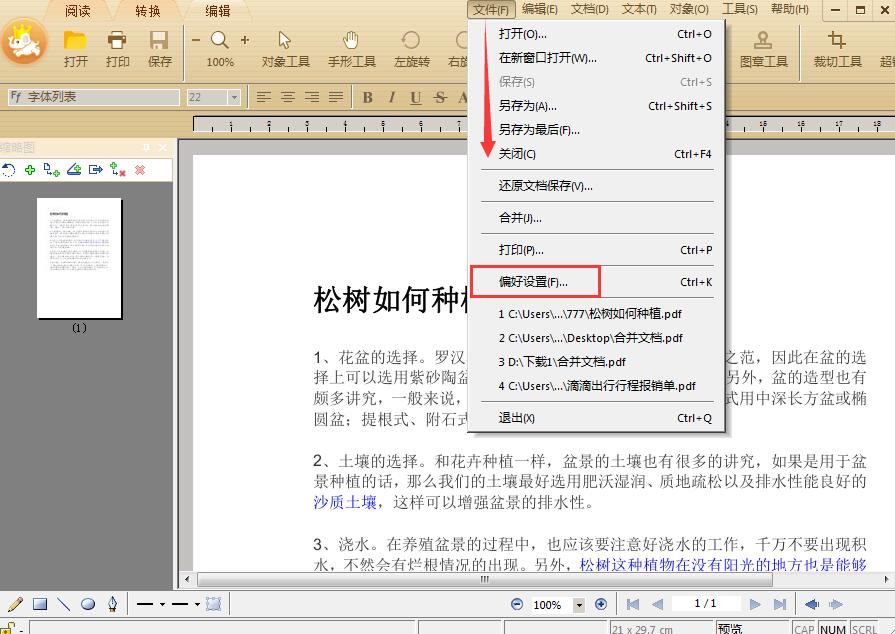
Task: Select the 手形工具 hand tool
Action: point(351,41)
